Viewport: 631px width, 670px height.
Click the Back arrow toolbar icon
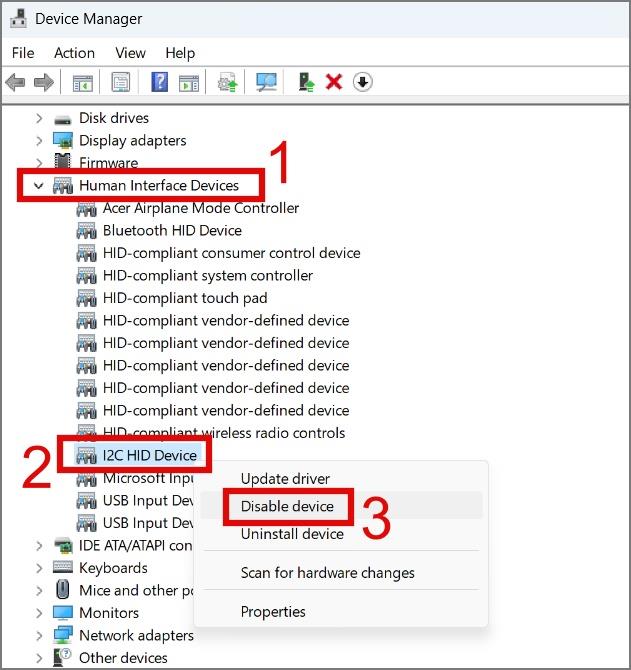click(x=15, y=82)
